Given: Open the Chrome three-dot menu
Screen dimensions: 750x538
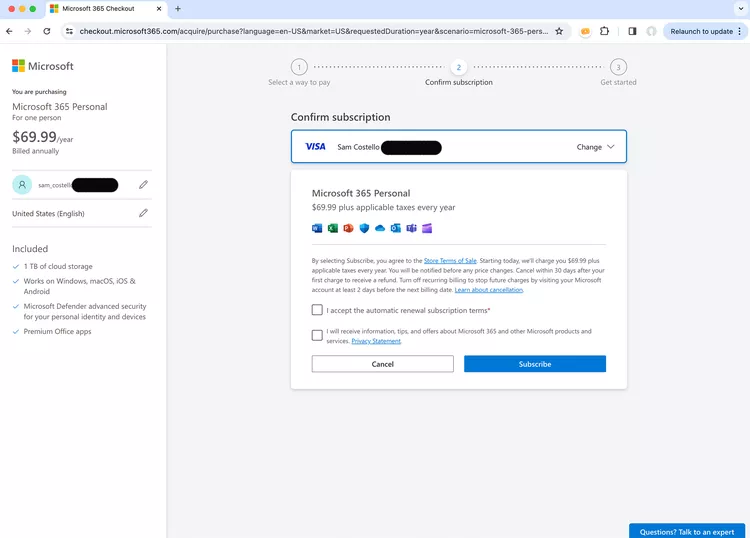Looking at the screenshot, I should coord(739,31).
